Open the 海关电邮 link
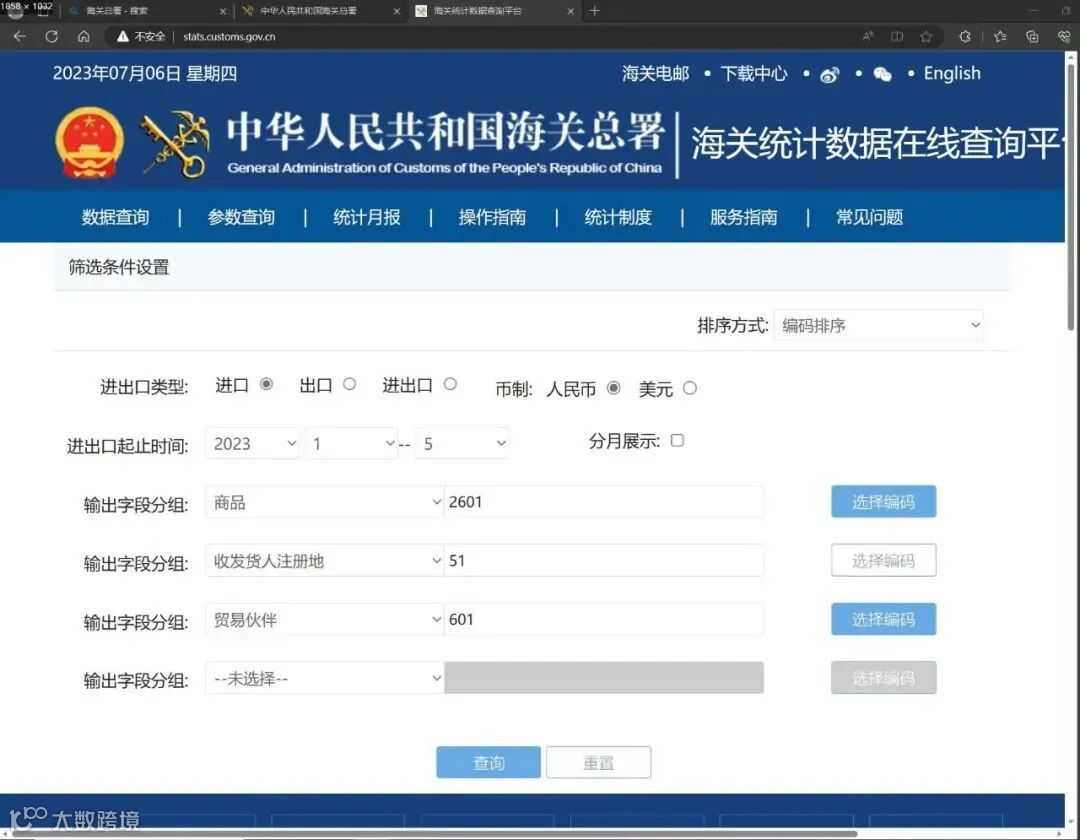Image resolution: width=1080 pixels, height=840 pixels. point(656,74)
